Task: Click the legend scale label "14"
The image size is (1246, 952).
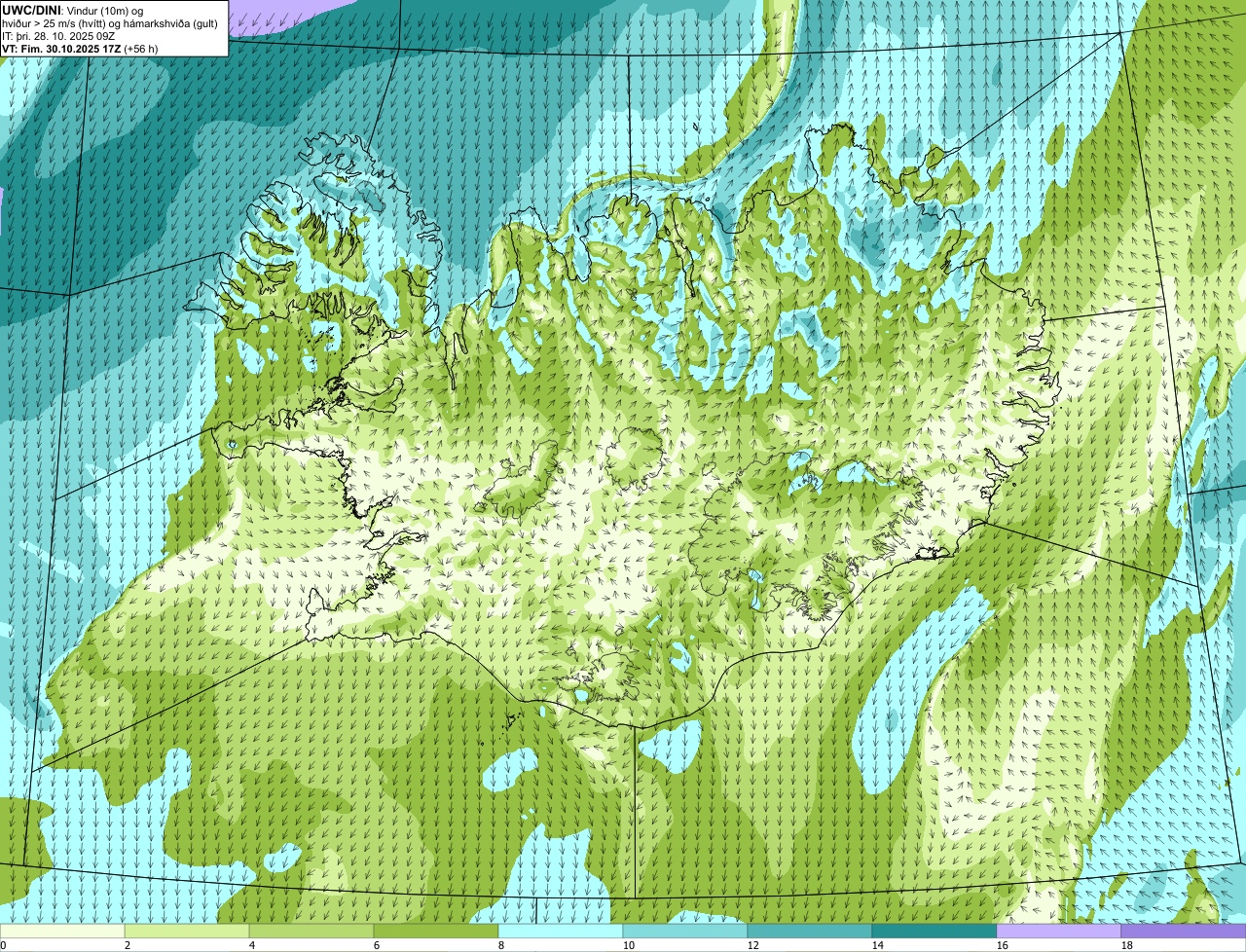Action: coord(877,945)
